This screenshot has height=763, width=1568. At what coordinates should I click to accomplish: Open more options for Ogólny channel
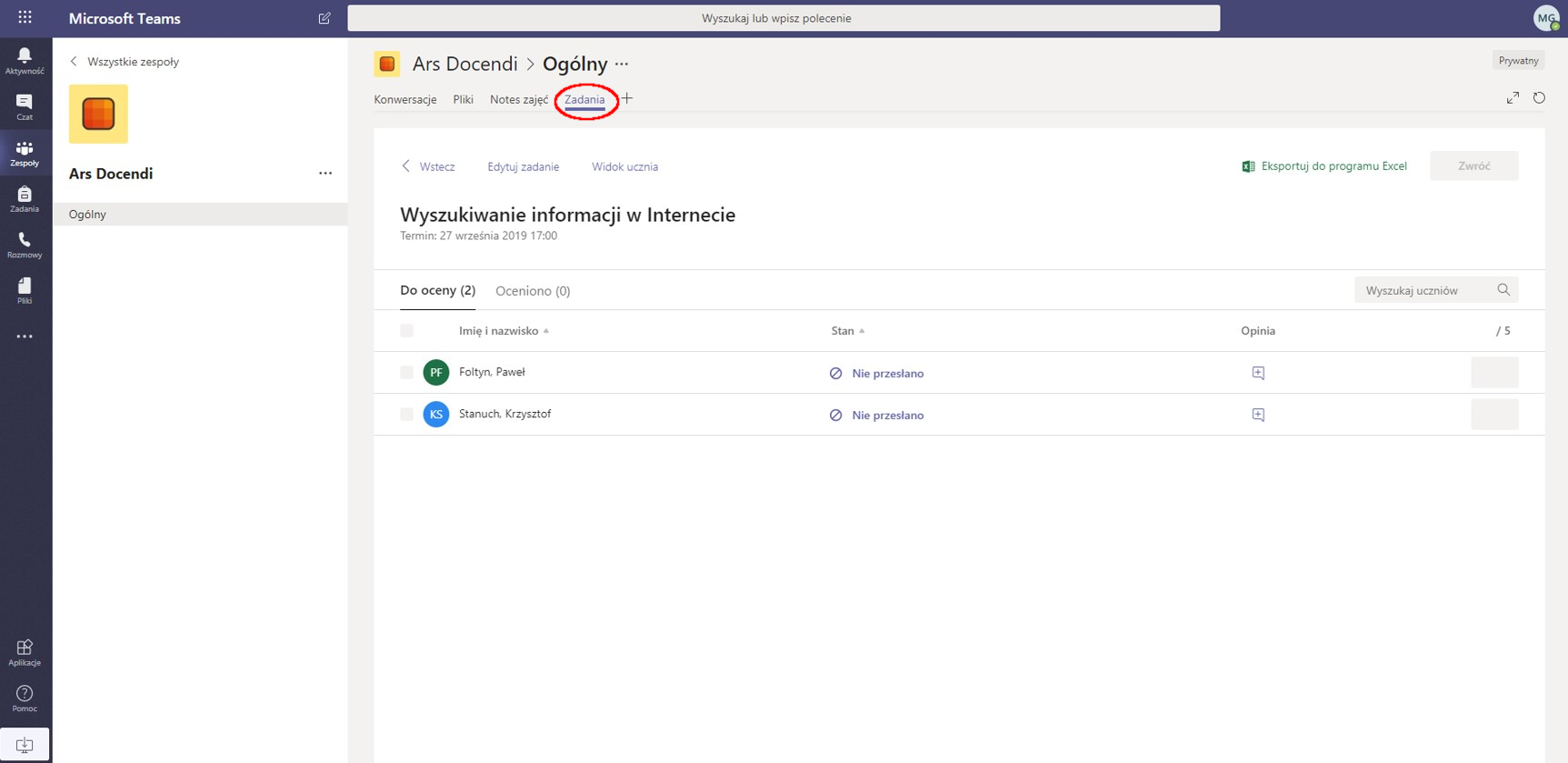click(622, 64)
